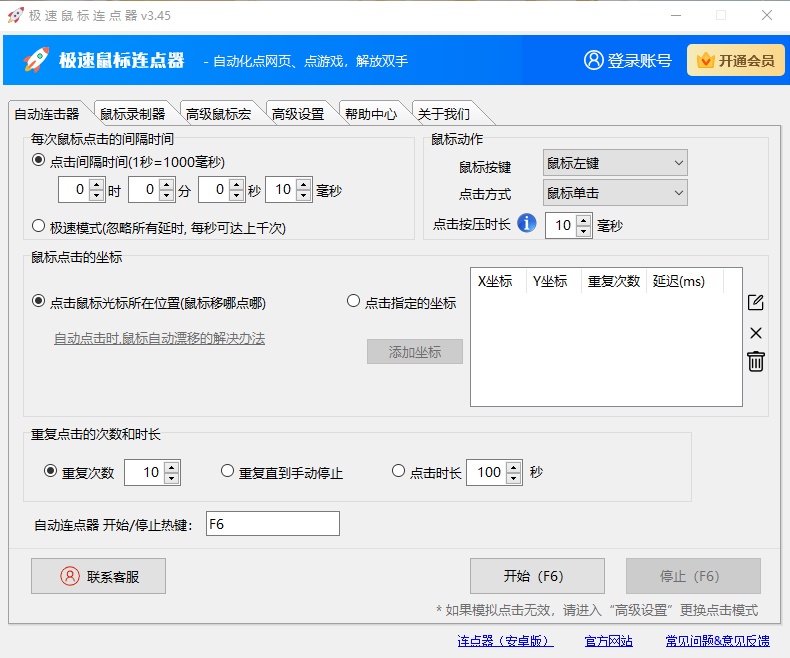
Task: Choose 重复直到手动停止 option
Action: [x=228, y=472]
